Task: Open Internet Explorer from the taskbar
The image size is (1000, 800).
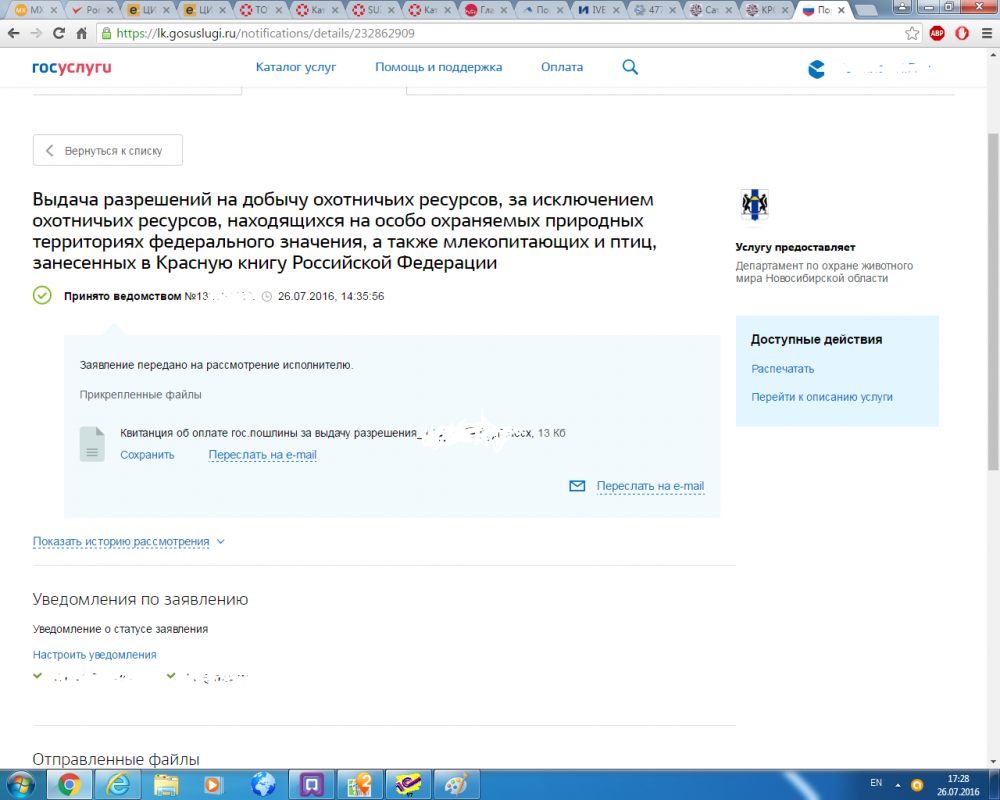Action: coord(119,782)
